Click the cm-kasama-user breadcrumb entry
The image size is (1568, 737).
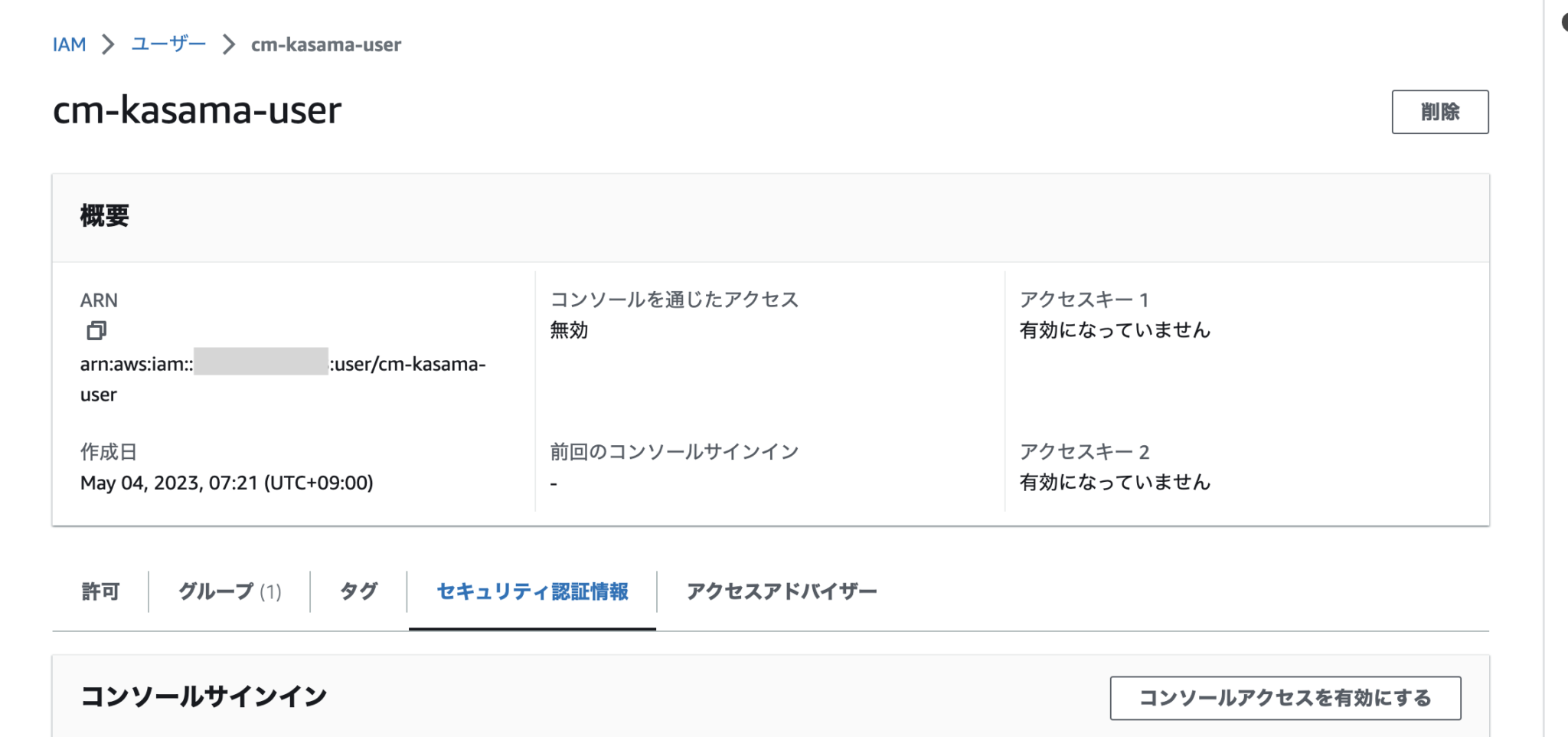pos(325,44)
